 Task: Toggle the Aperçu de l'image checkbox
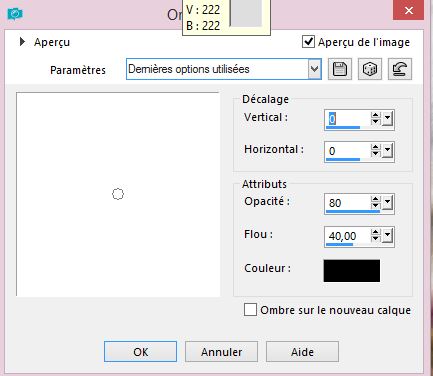tap(308, 42)
